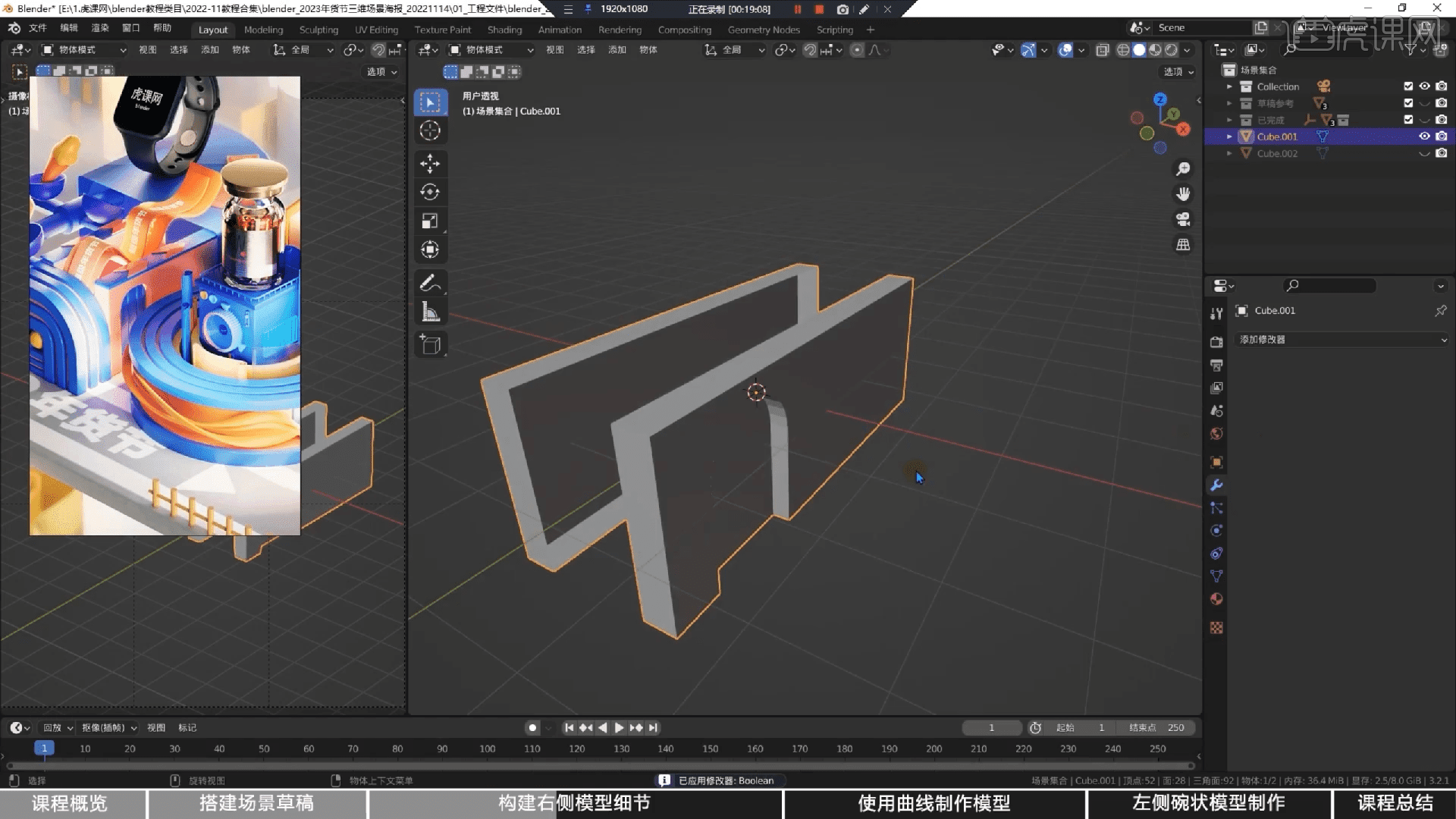Click the properties panel search field
The height and width of the screenshot is (819, 1456).
(1329, 285)
